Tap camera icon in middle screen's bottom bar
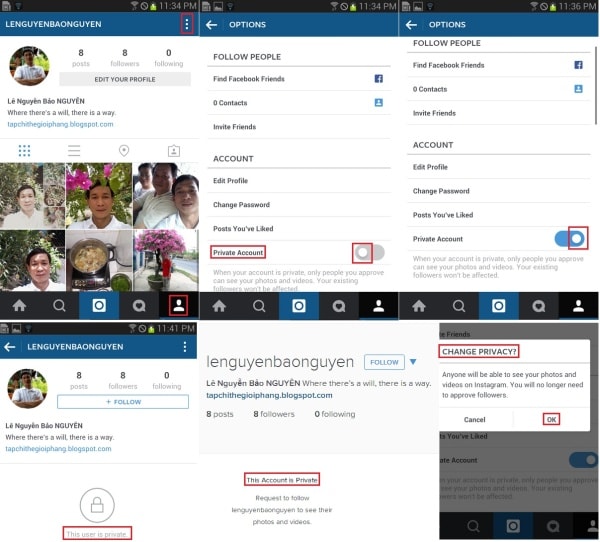Viewport: 600px width, 542px height. tap(299, 306)
